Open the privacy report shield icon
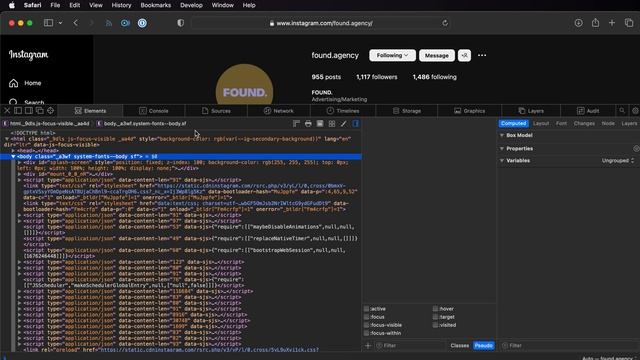 click(x=180, y=23)
